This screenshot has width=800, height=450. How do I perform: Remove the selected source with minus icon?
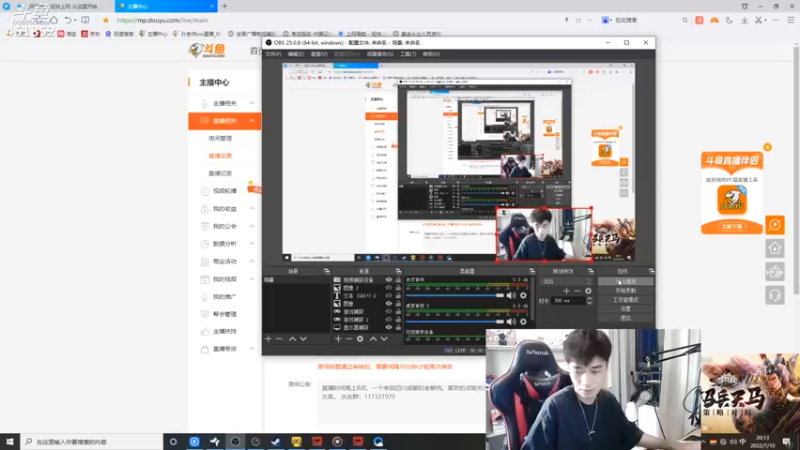(x=349, y=339)
